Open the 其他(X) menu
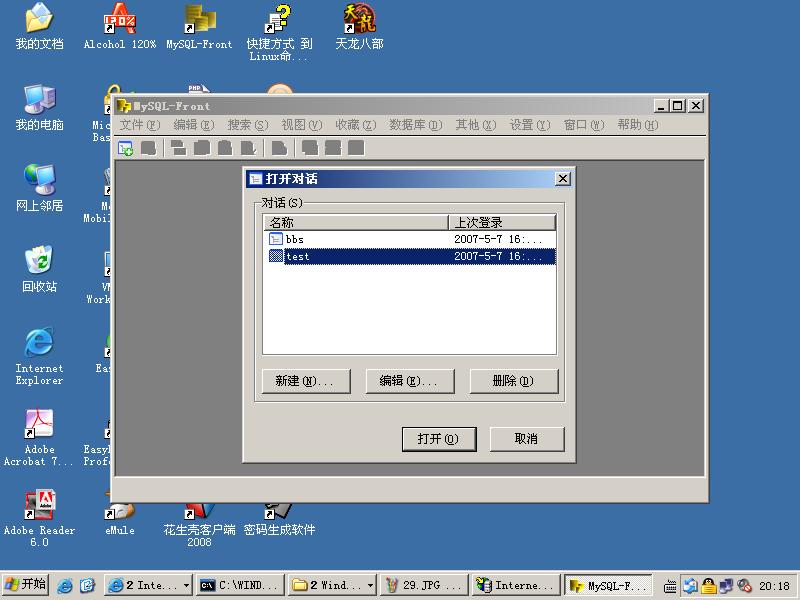 tap(476, 124)
